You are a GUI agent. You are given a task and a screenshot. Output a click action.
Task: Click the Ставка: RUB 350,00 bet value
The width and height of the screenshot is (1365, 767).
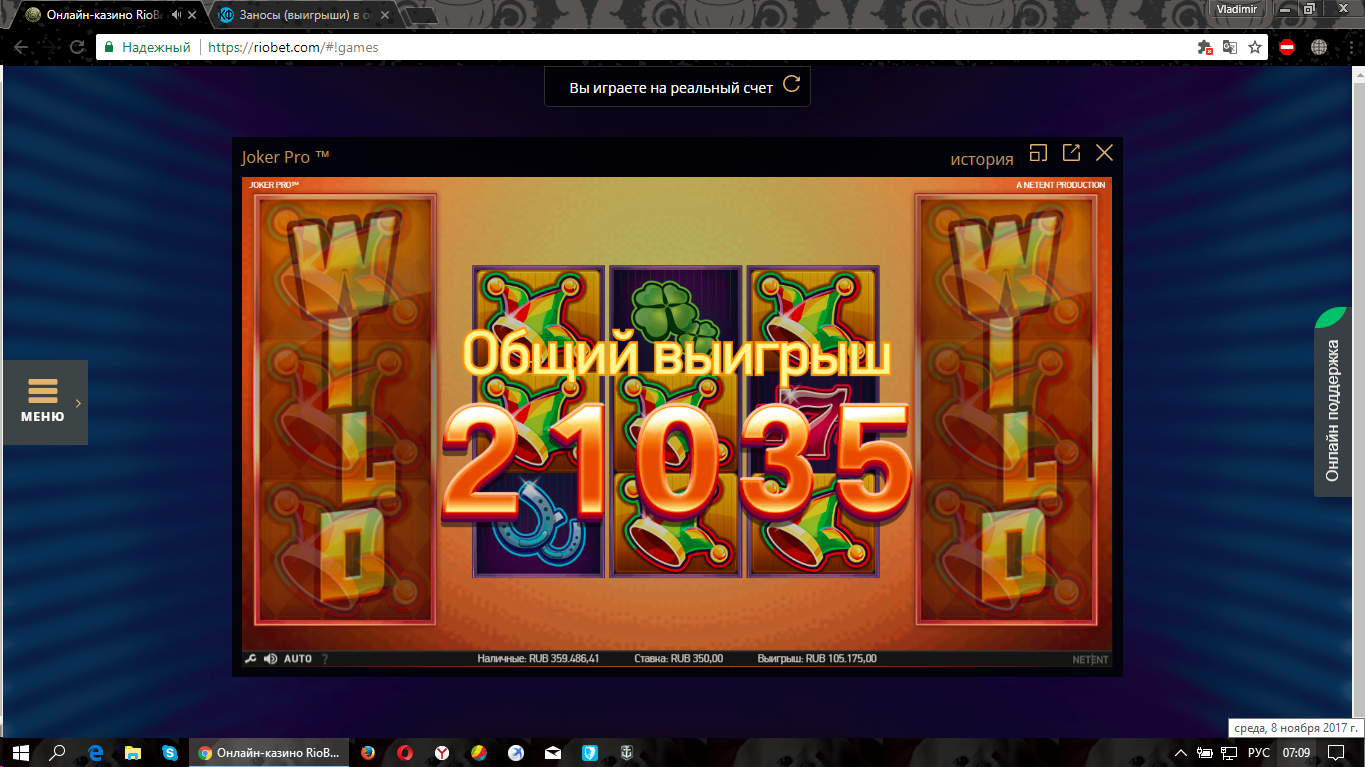pyautogui.click(x=679, y=659)
